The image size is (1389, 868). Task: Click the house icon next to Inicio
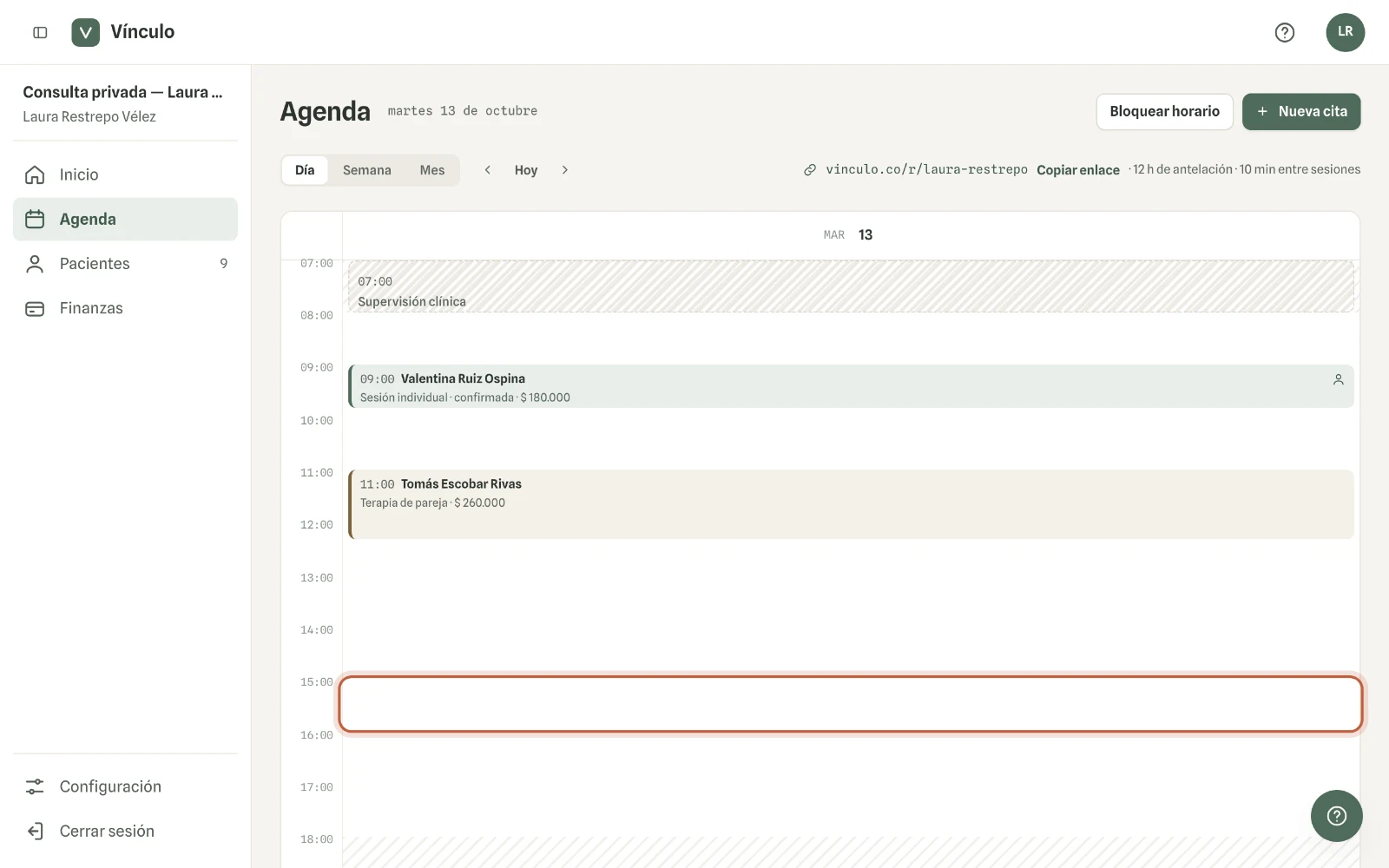point(35,174)
